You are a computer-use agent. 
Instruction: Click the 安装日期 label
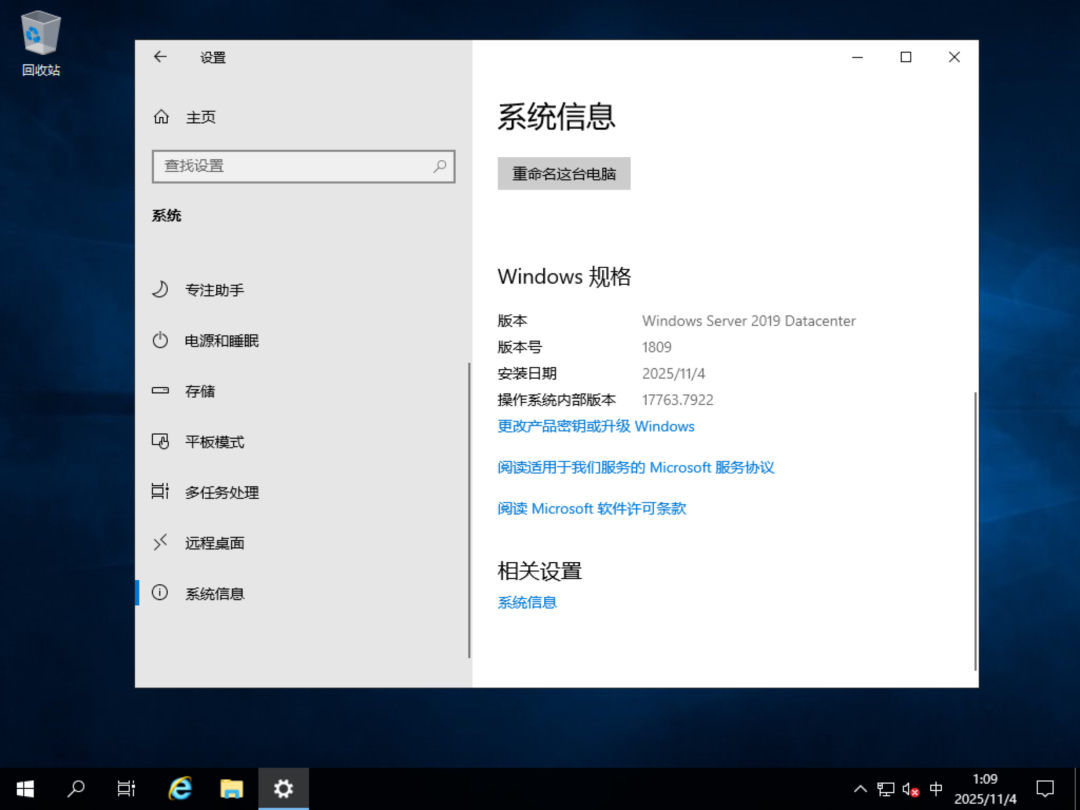pyautogui.click(x=527, y=373)
